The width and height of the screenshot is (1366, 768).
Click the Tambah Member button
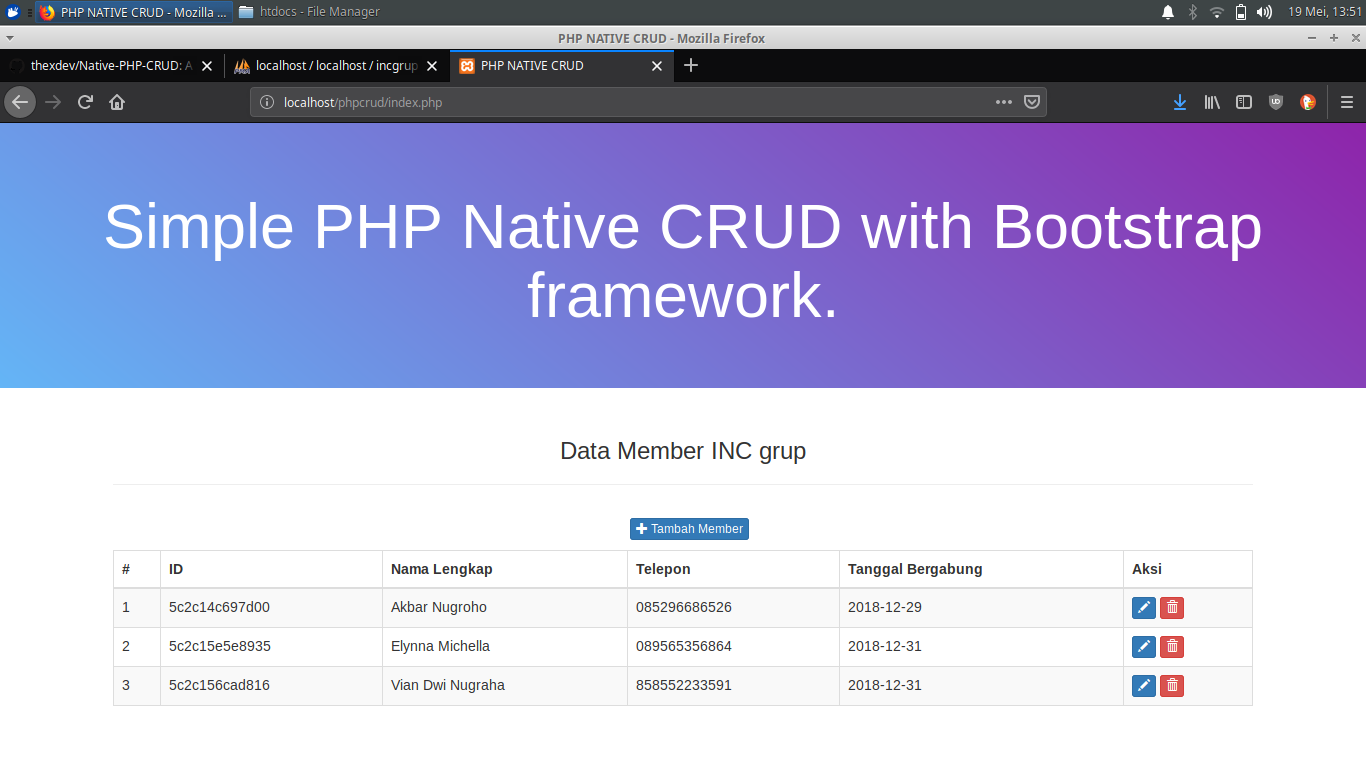(689, 529)
